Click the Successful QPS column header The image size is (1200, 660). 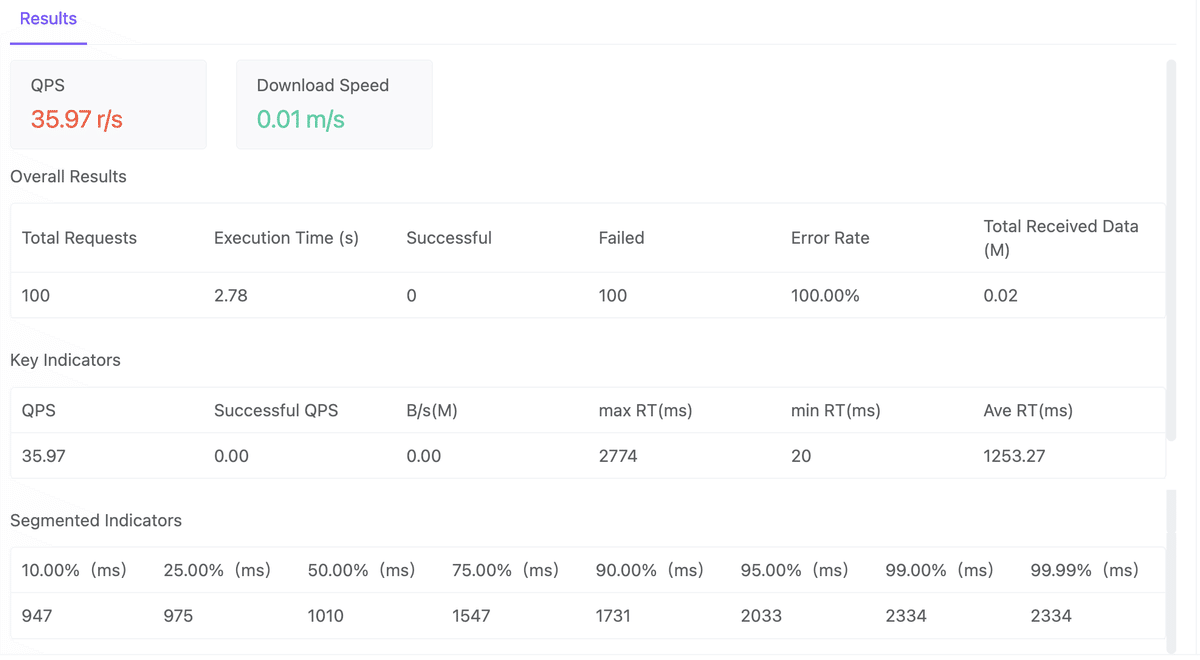276,410
